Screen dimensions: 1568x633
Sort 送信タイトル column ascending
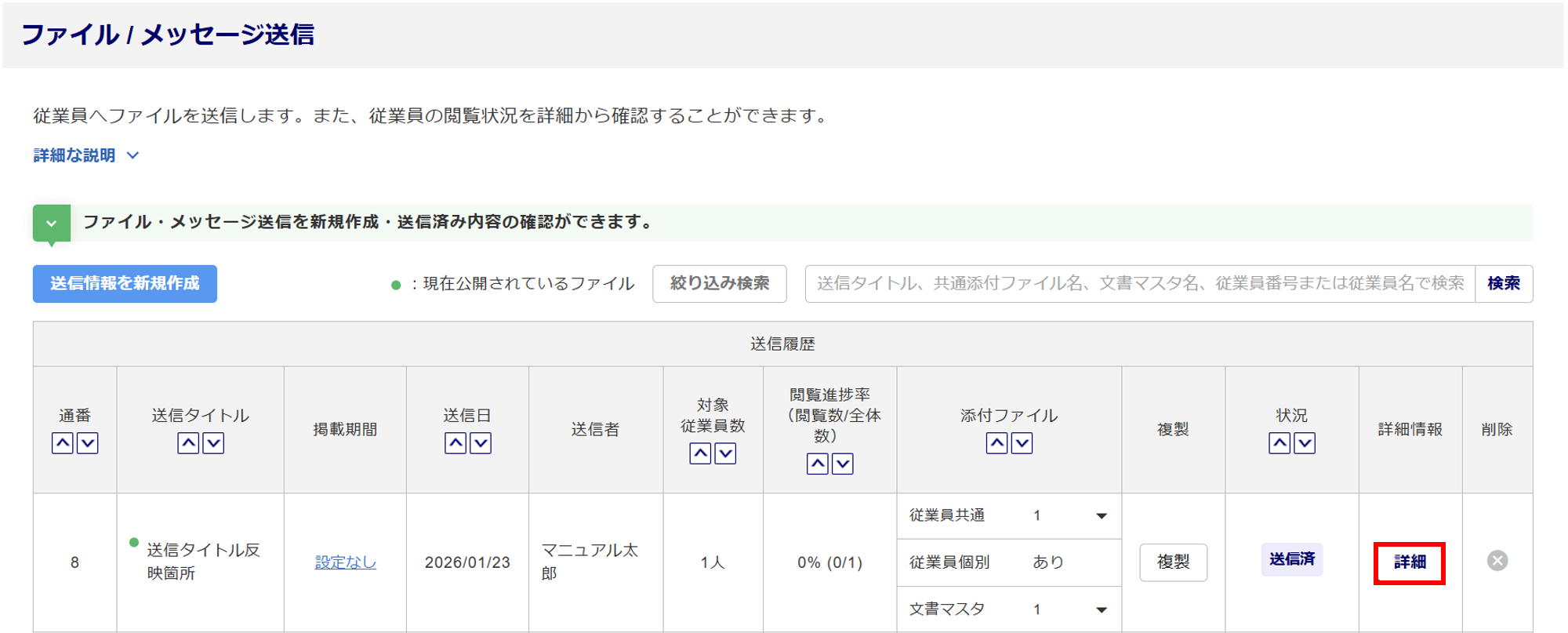click(188, 443)
